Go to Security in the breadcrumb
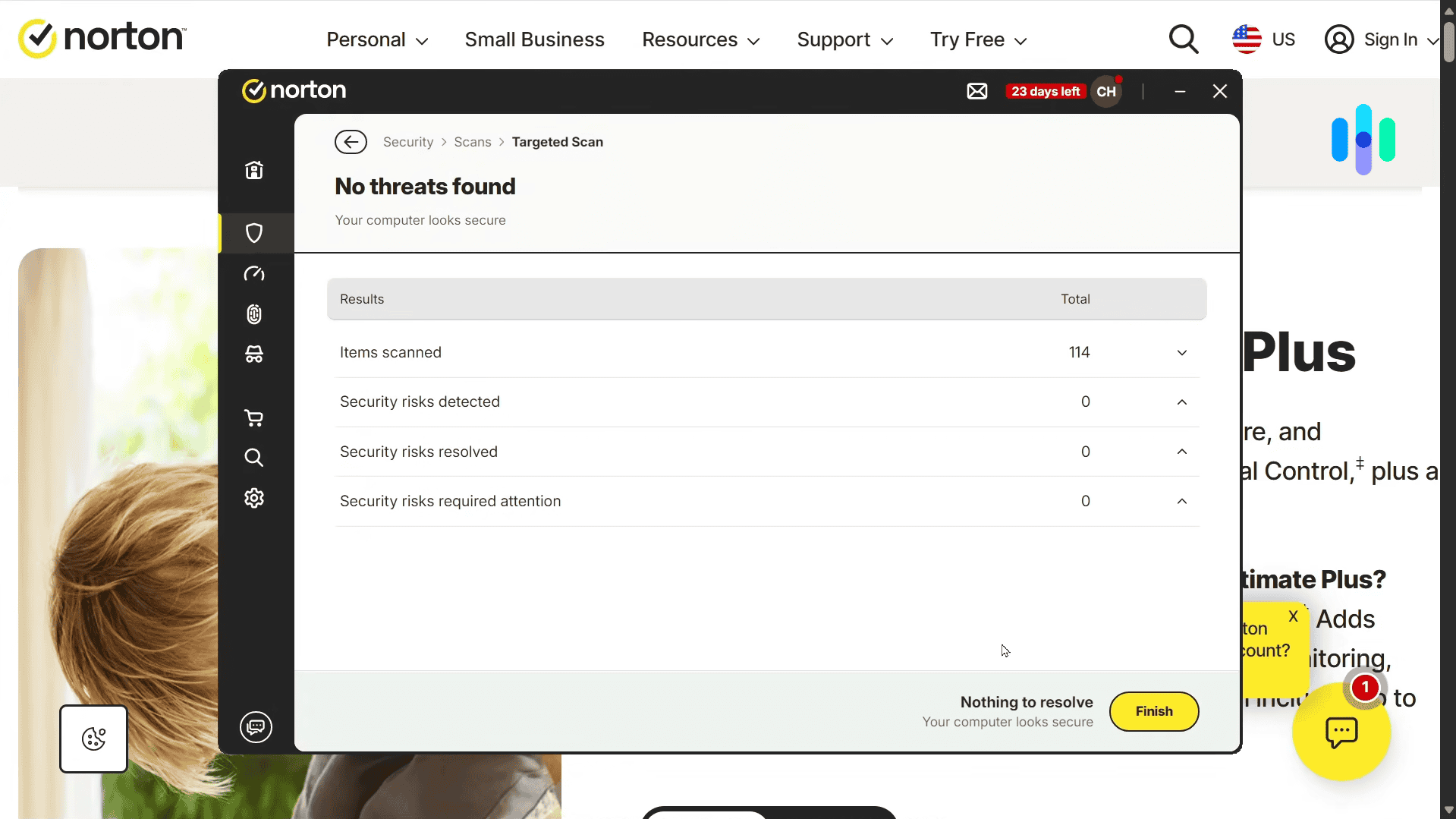The height and width of the screenshot is (819, 1456). [408, 142]
